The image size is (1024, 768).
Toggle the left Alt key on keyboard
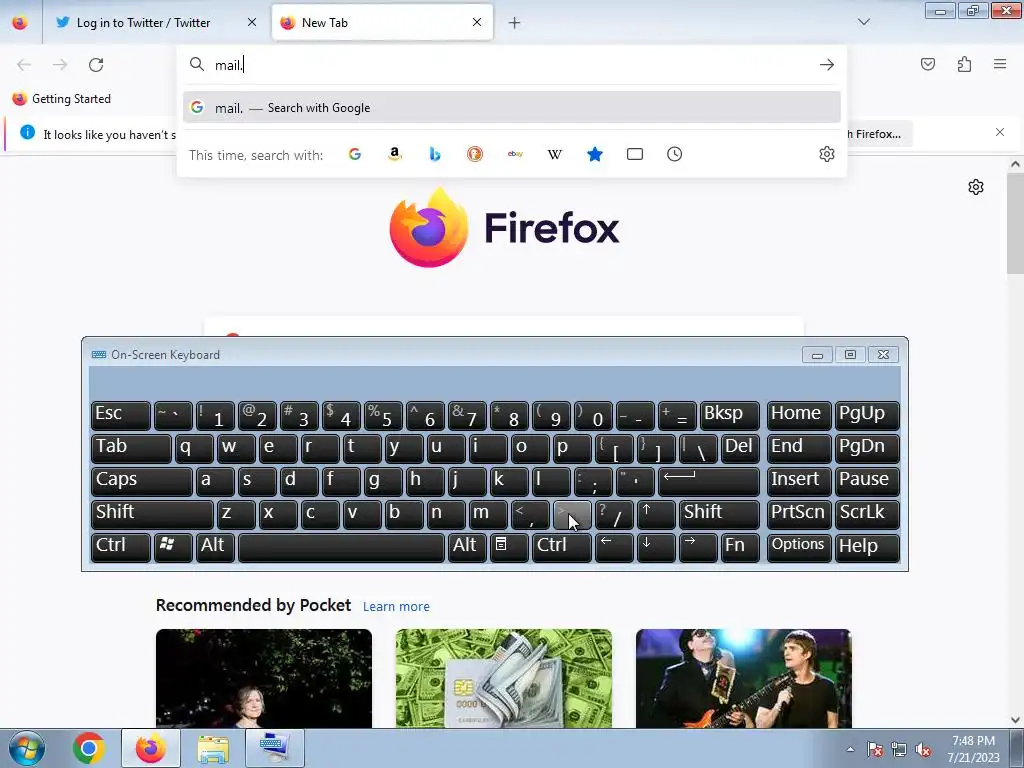click(x=215, y=547)
